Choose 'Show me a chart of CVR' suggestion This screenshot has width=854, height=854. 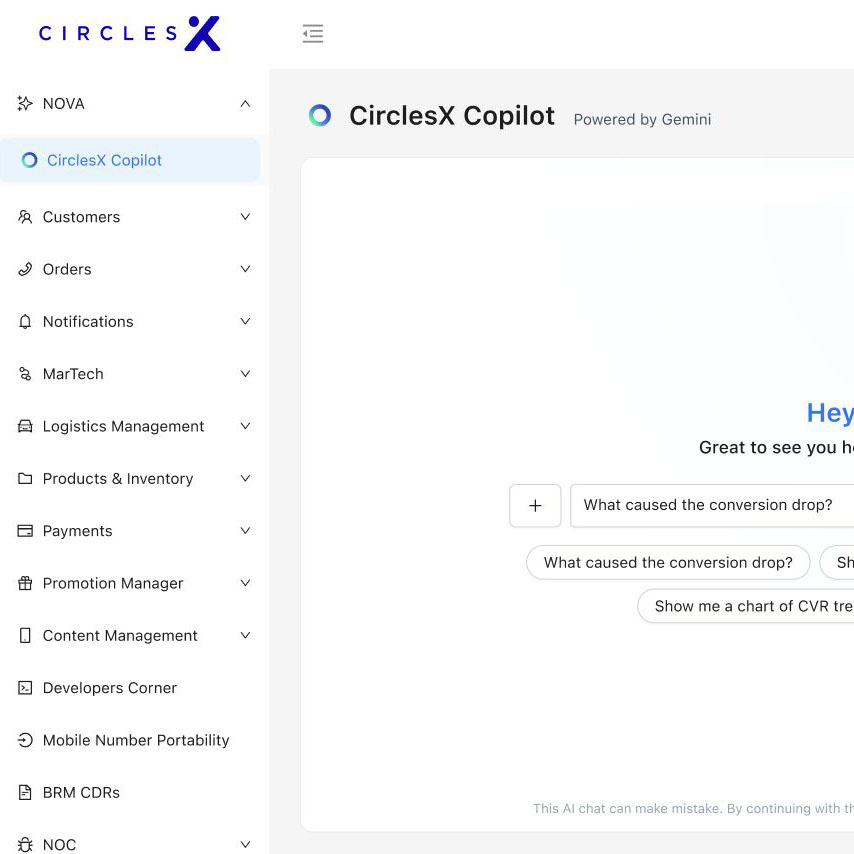[x=746, y=606]
